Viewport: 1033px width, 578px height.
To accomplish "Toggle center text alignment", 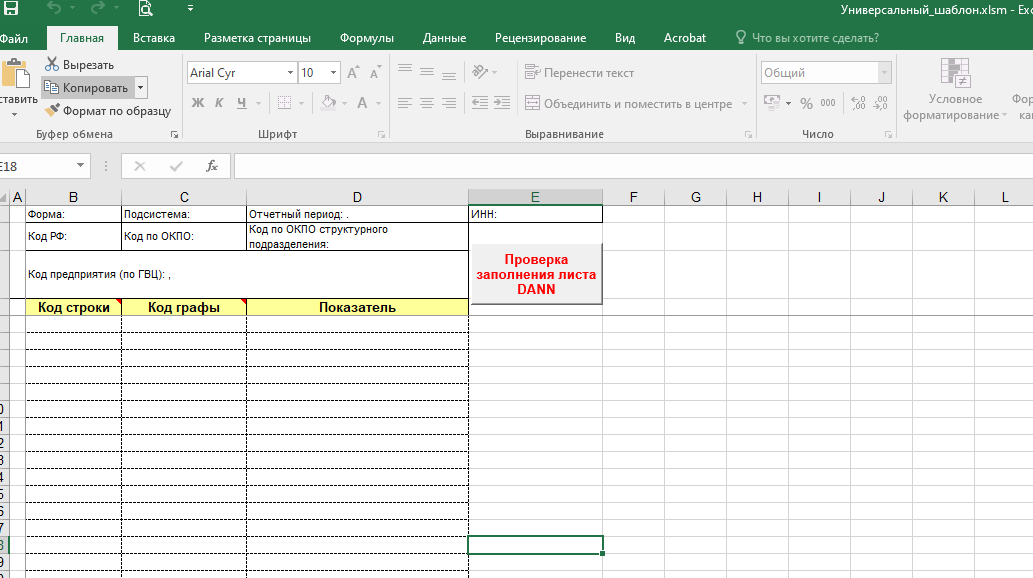I will click(x=427, y=103).
